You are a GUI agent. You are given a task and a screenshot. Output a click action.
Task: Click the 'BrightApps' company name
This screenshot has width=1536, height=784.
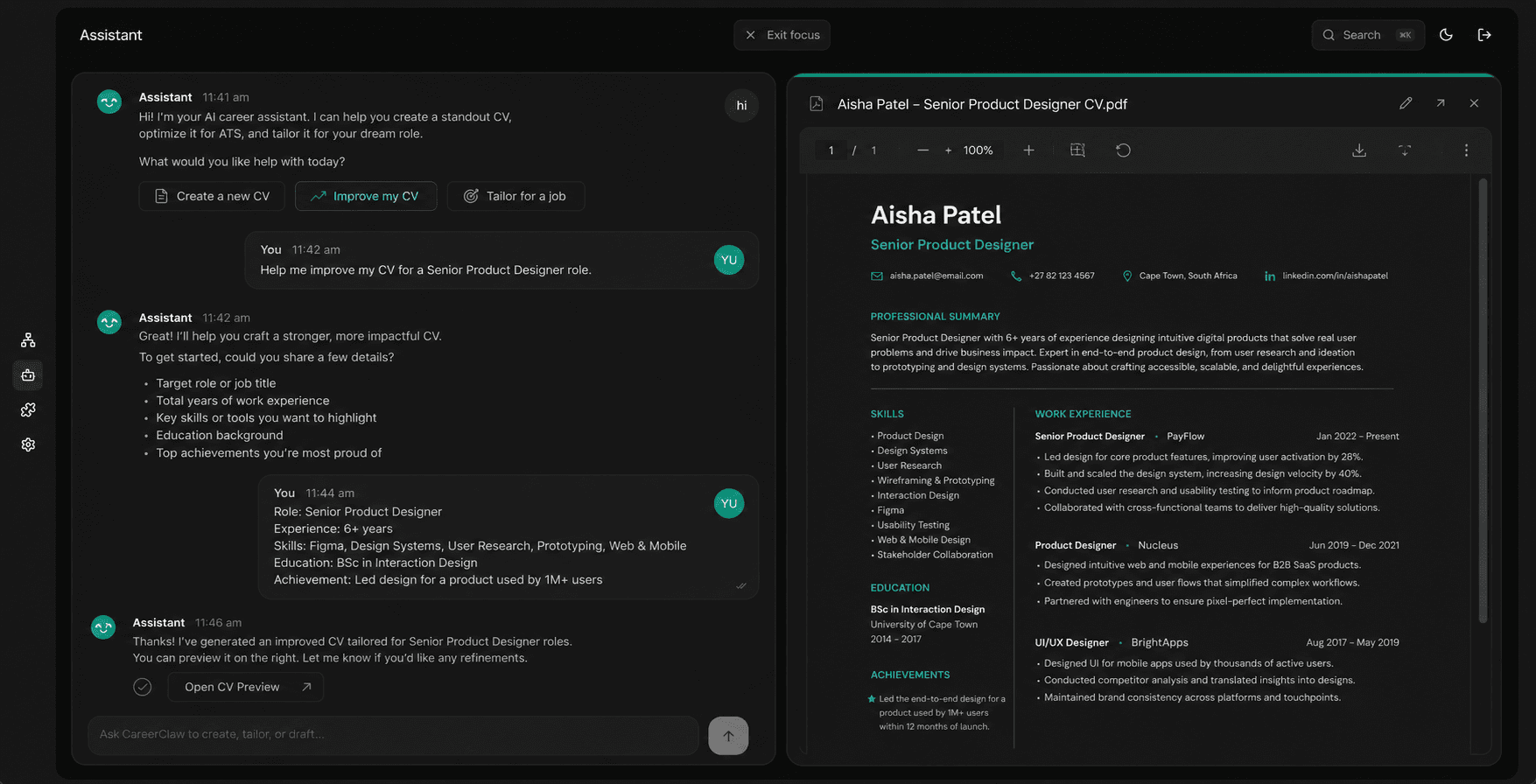pos(1160,642)
